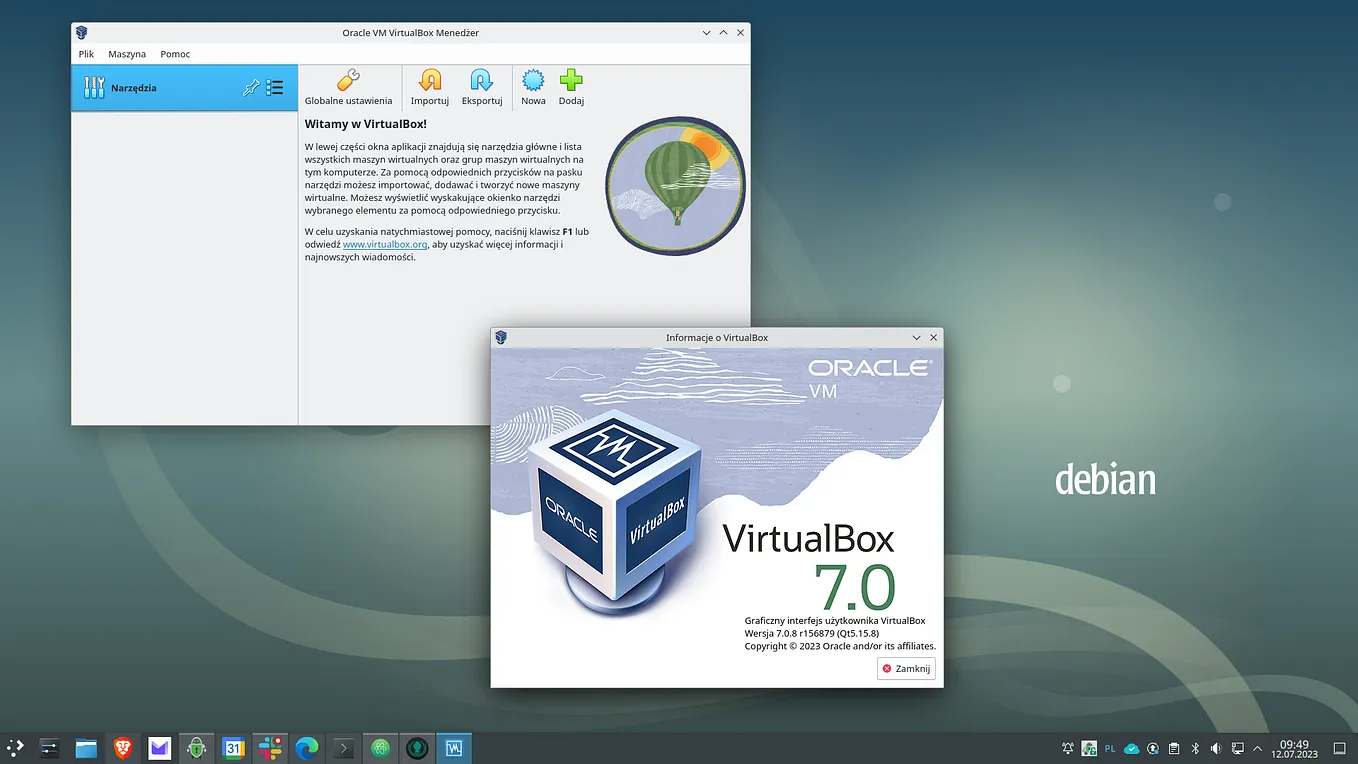Screen dimensions: 1358x764
Task: Visit the www.virtualbox.org link
Action: tap(385, 244)
